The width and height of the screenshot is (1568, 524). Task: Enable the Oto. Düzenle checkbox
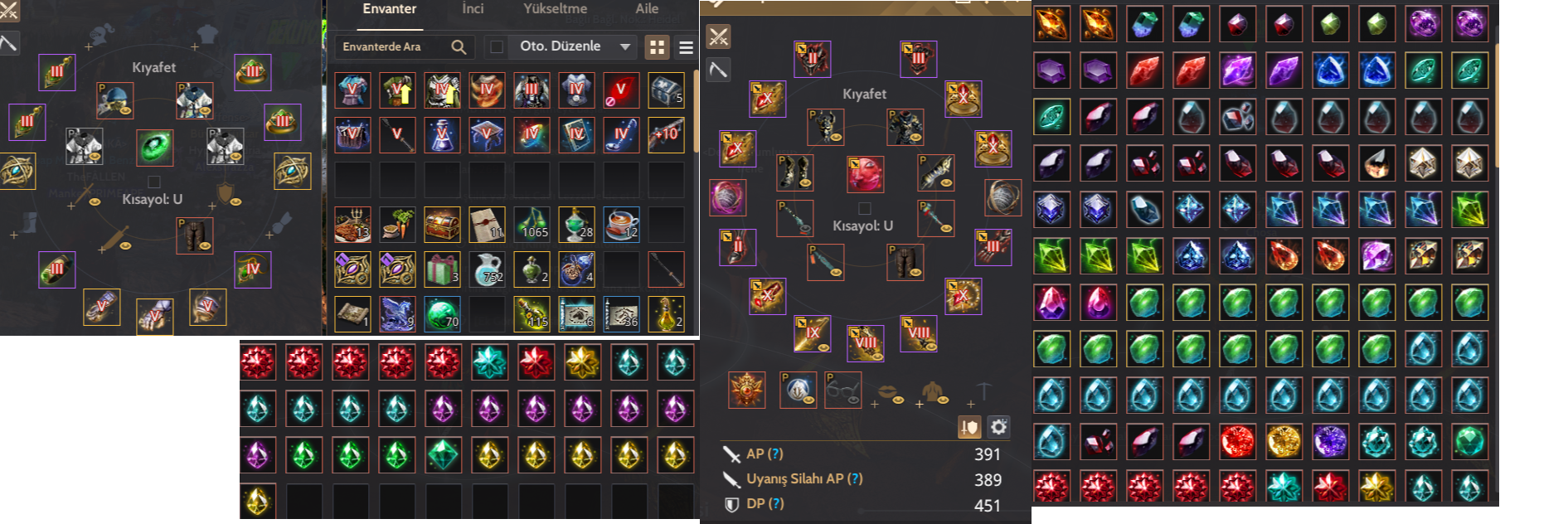[497, 47]
